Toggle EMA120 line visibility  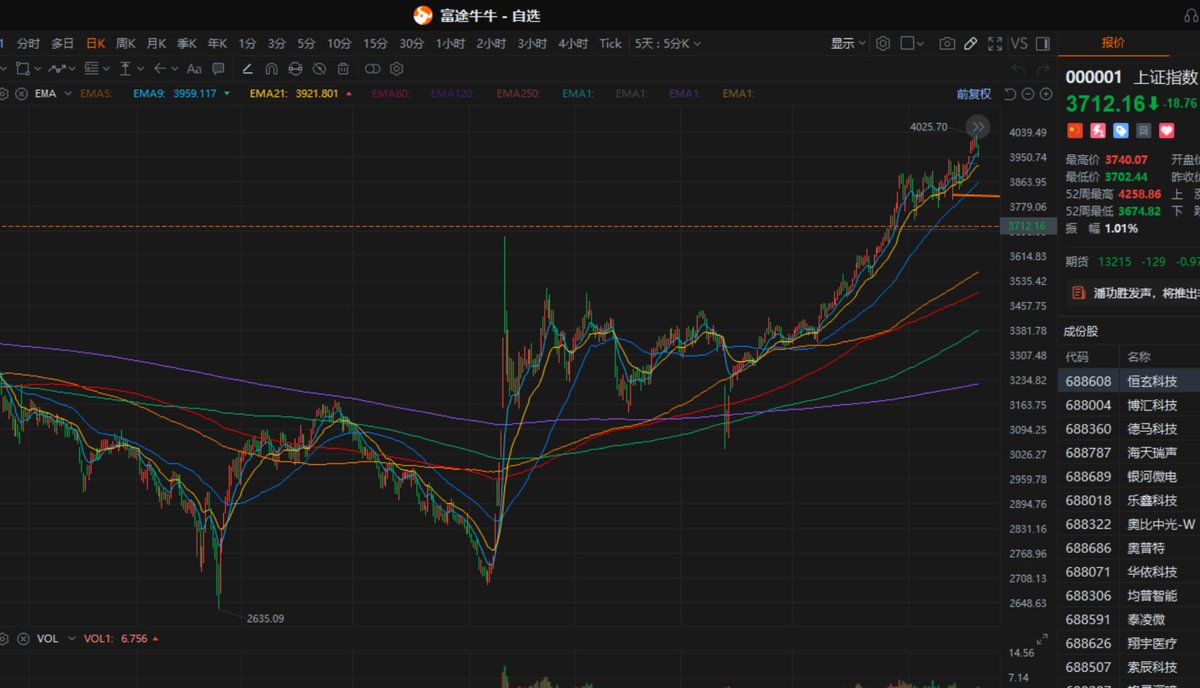452,94
